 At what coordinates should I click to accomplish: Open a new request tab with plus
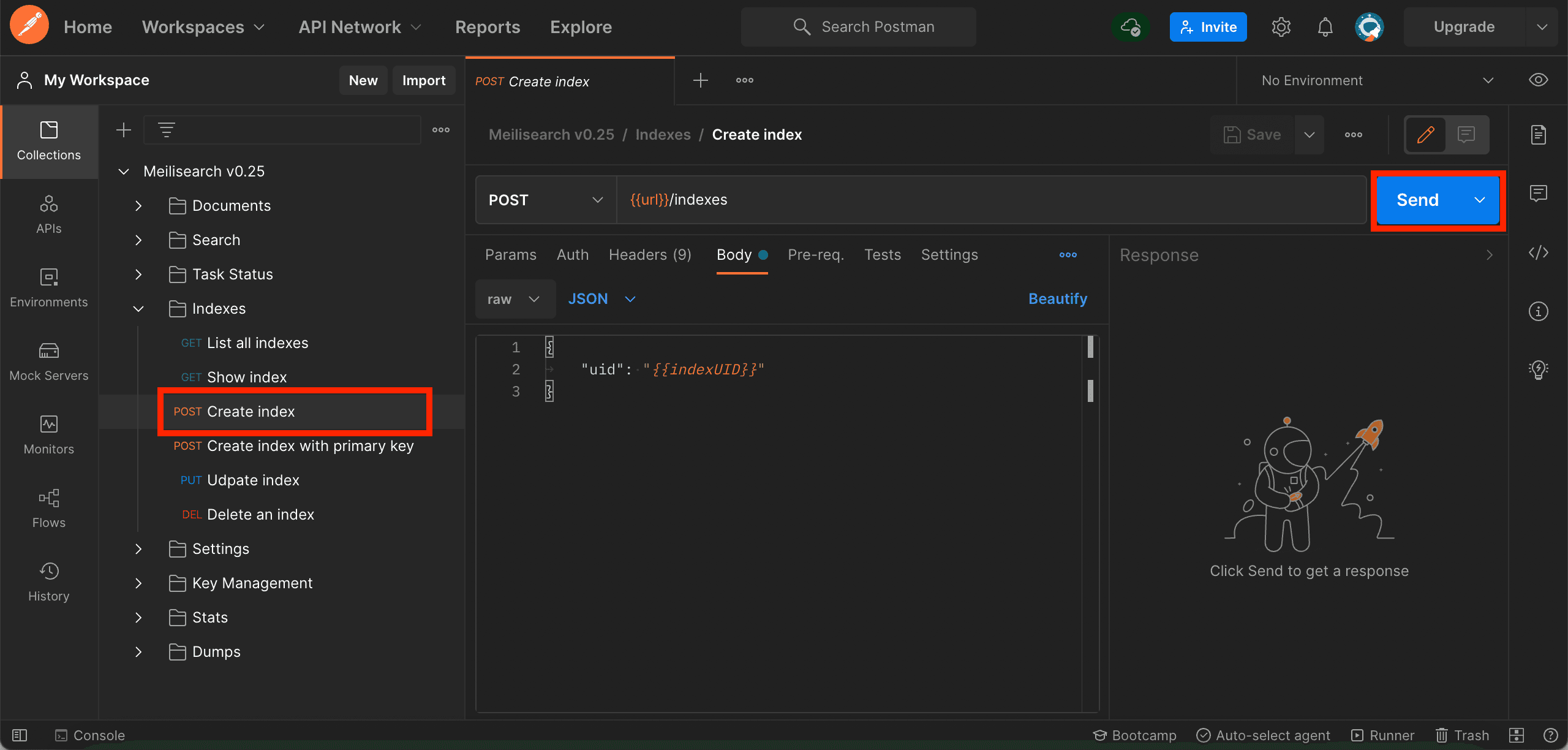click(x=701, y=80)
